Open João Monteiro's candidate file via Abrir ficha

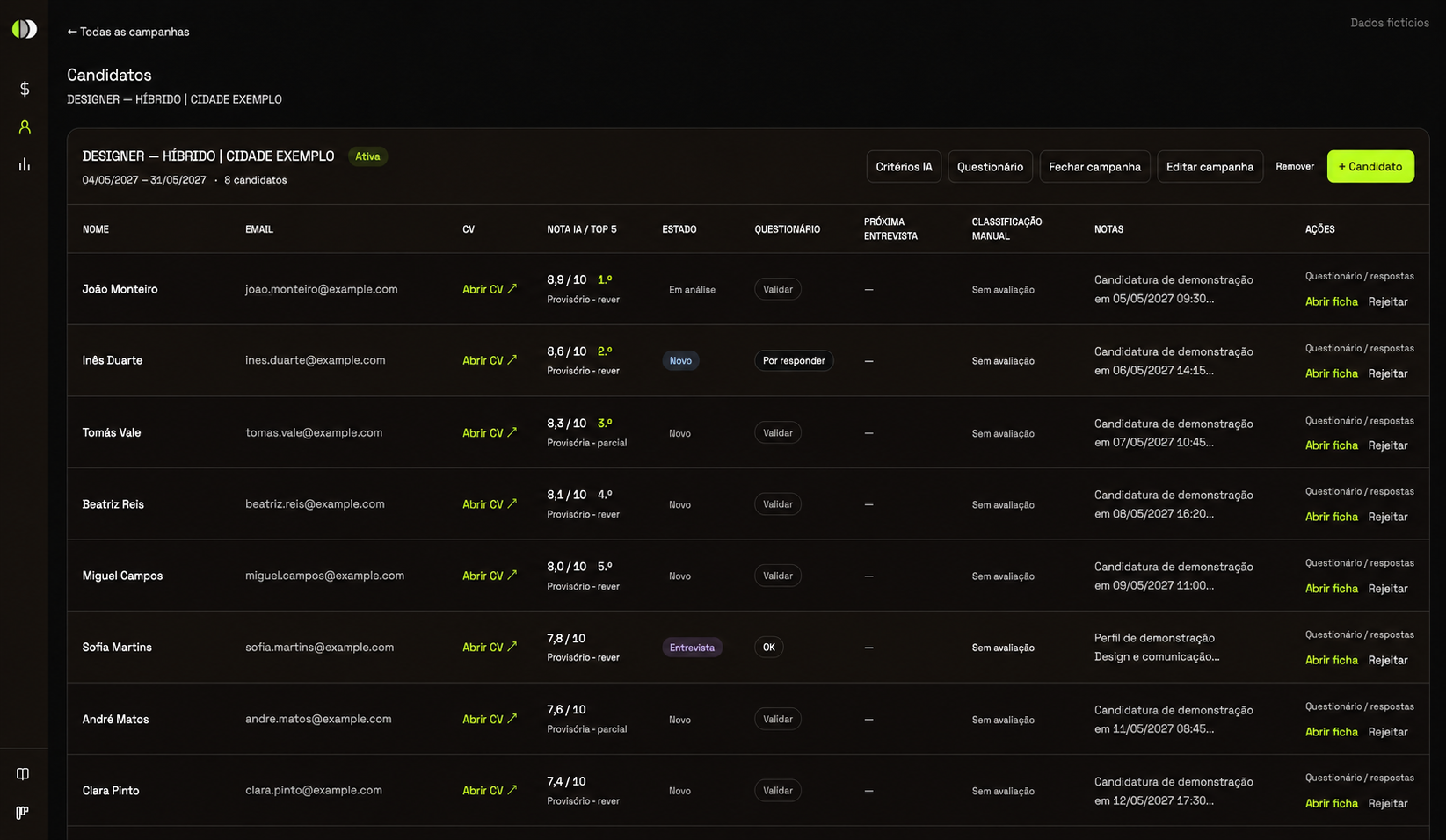(x=1332, y=301)
